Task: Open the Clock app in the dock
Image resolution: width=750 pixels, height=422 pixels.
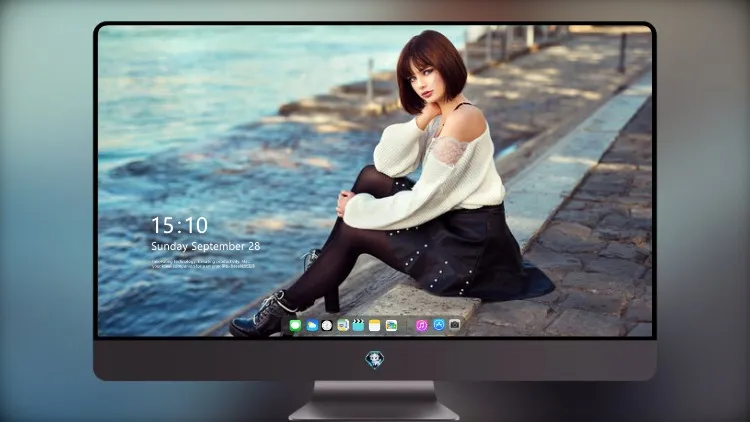Action: coord(327,325)
